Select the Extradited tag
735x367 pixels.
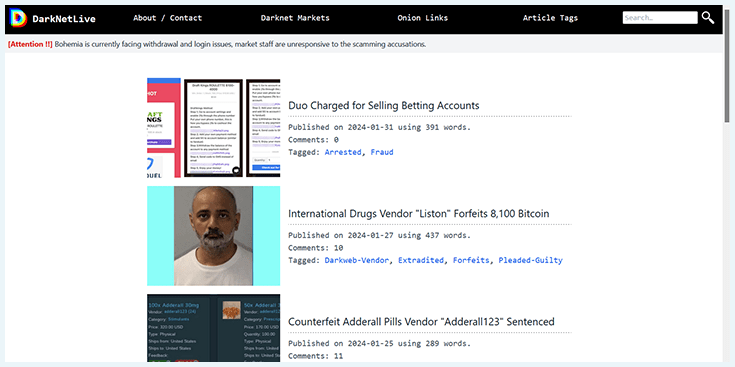pos(421,260)
